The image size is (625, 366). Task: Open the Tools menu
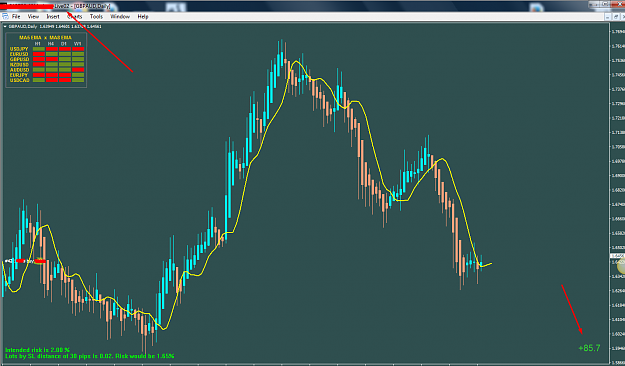(96, 16)
